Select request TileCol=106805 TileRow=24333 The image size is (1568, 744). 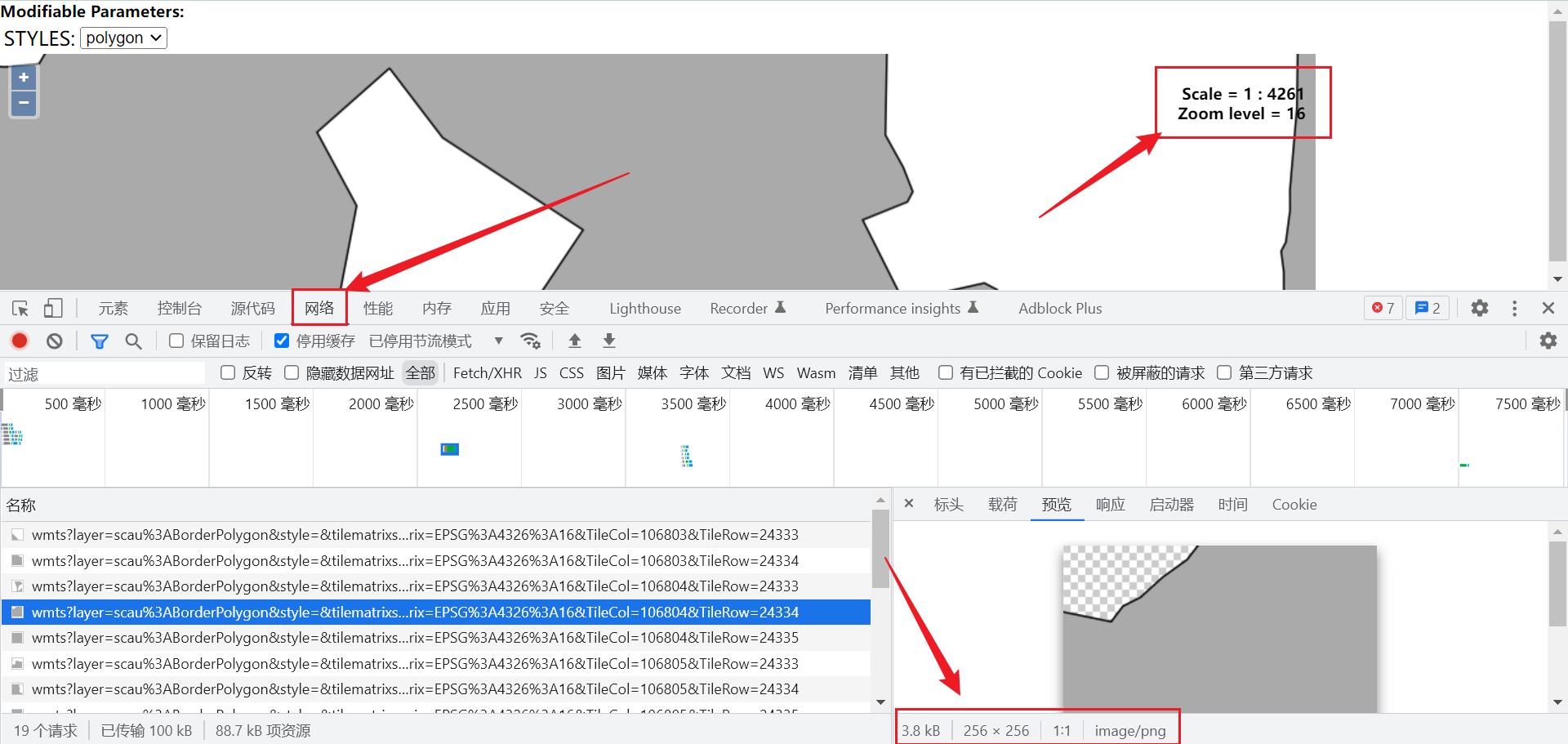point(436,663)
